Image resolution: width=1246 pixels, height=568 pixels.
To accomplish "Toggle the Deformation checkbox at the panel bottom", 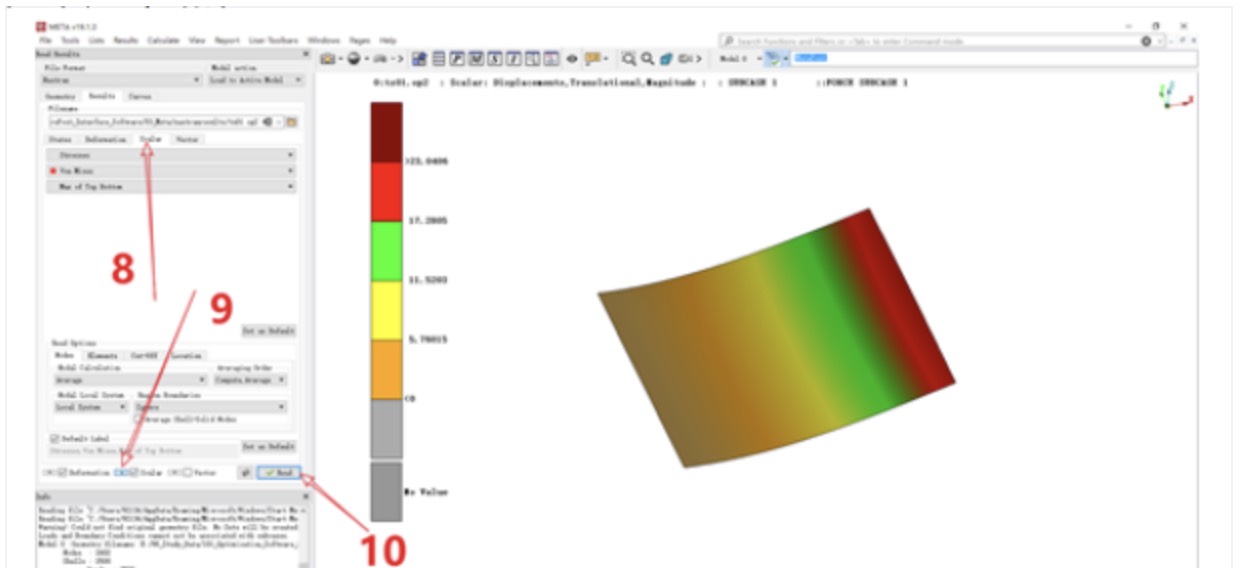I will point(62,472).
